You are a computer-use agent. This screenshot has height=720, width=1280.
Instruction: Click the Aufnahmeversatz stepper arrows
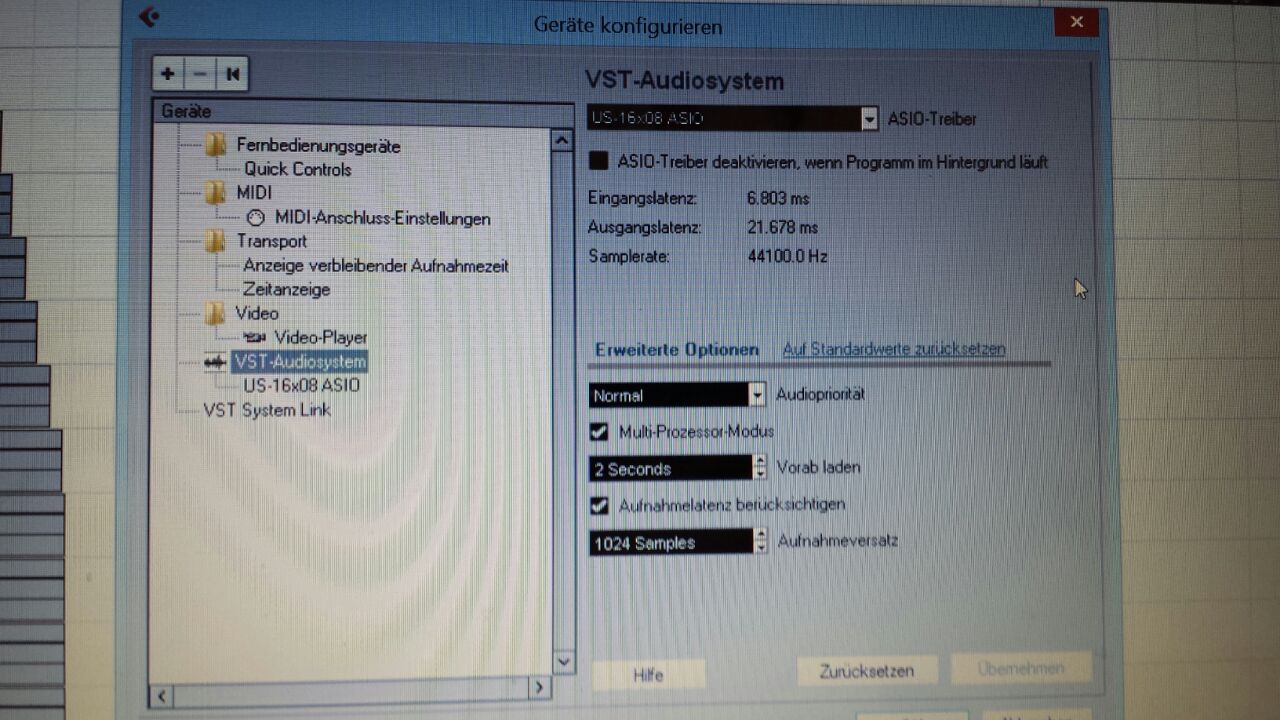pyautogui.click(x=760, y=542)
